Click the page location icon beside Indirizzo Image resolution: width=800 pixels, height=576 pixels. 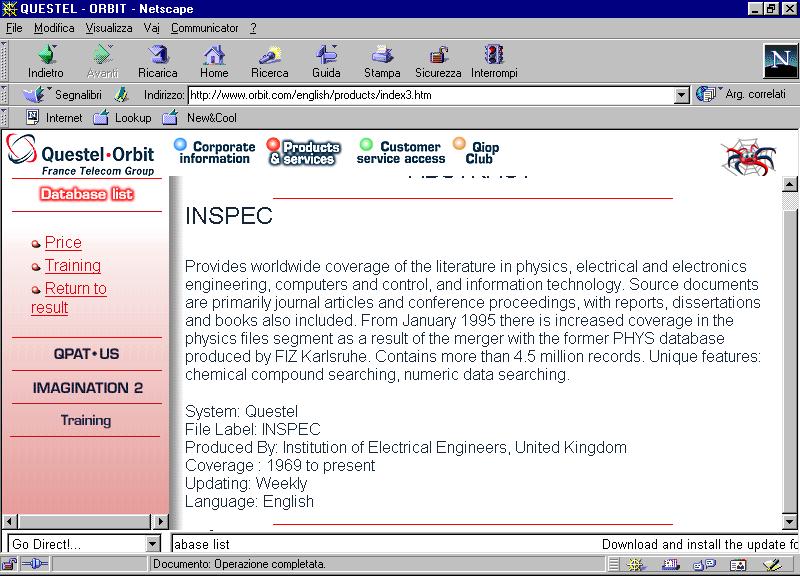122,95
